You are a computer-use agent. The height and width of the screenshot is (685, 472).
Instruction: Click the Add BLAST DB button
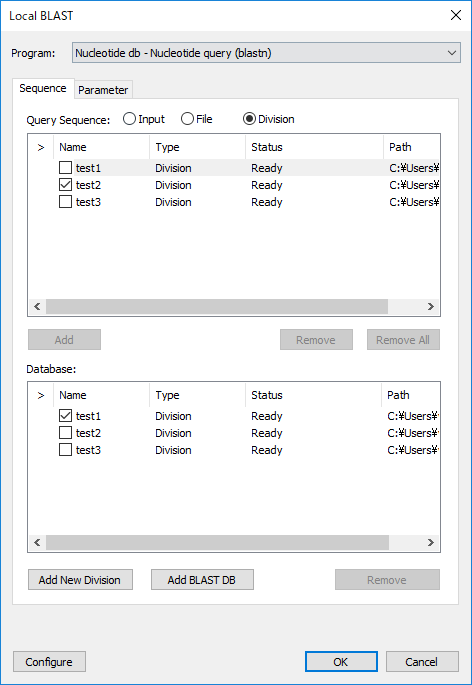pyautogui.click(x=202, y=580)
